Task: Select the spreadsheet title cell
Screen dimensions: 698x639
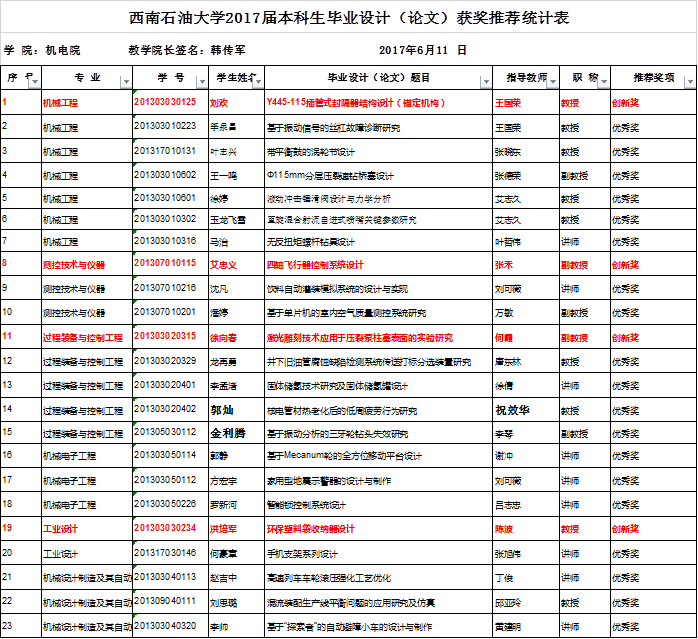Action: (349, 18)
